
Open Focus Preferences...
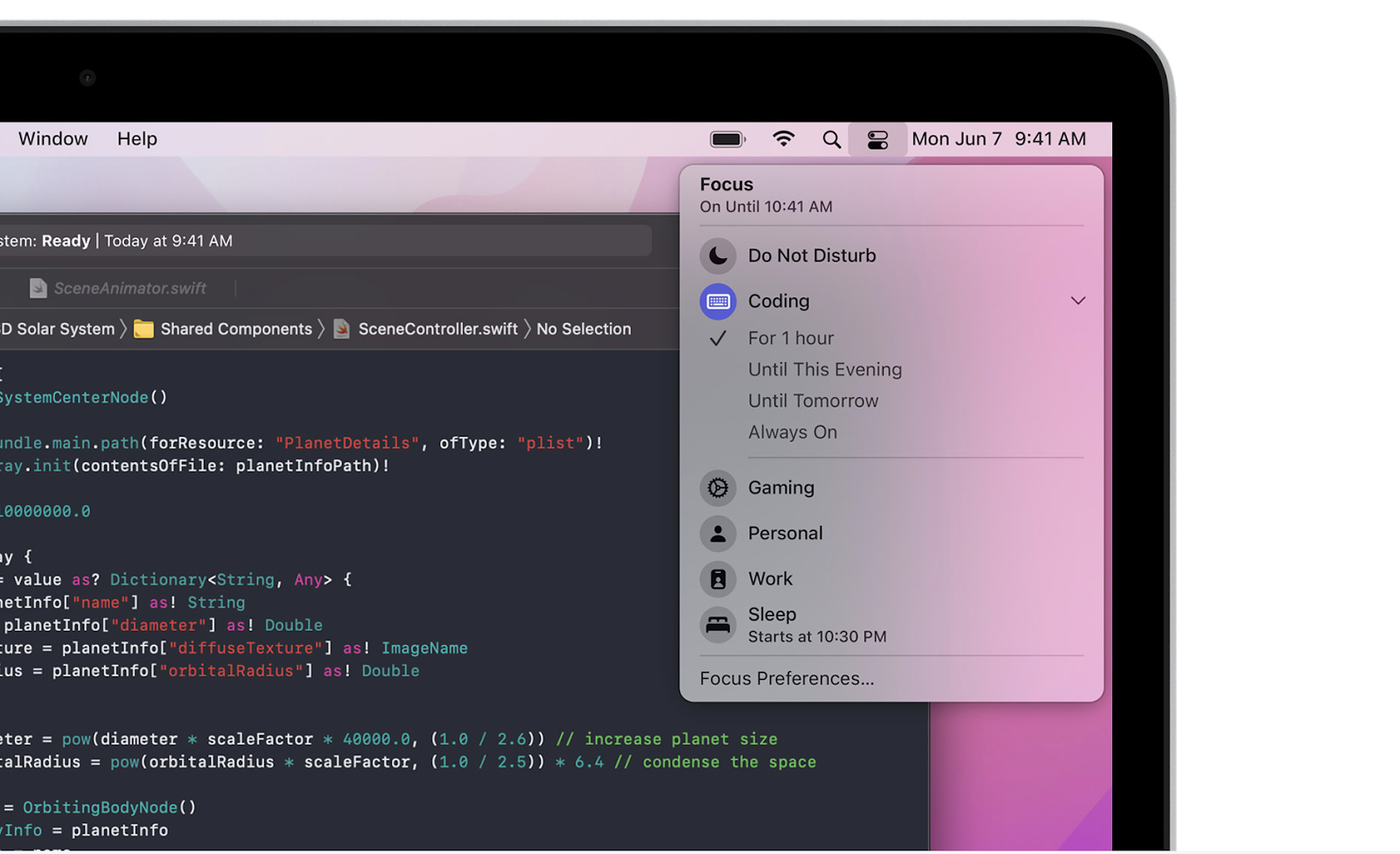click(x=787, y=678)
